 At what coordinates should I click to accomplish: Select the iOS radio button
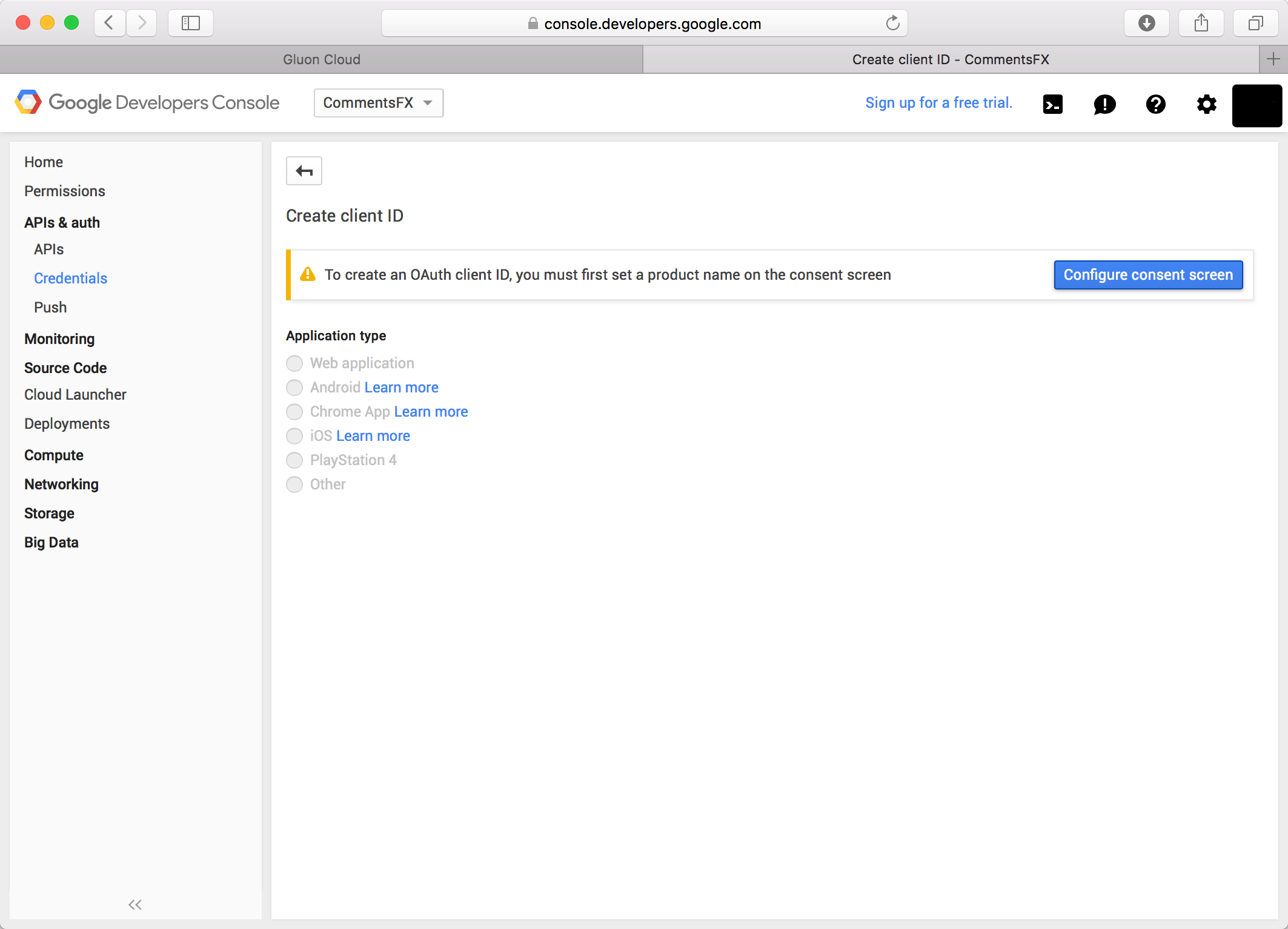(x=294, y=436)
